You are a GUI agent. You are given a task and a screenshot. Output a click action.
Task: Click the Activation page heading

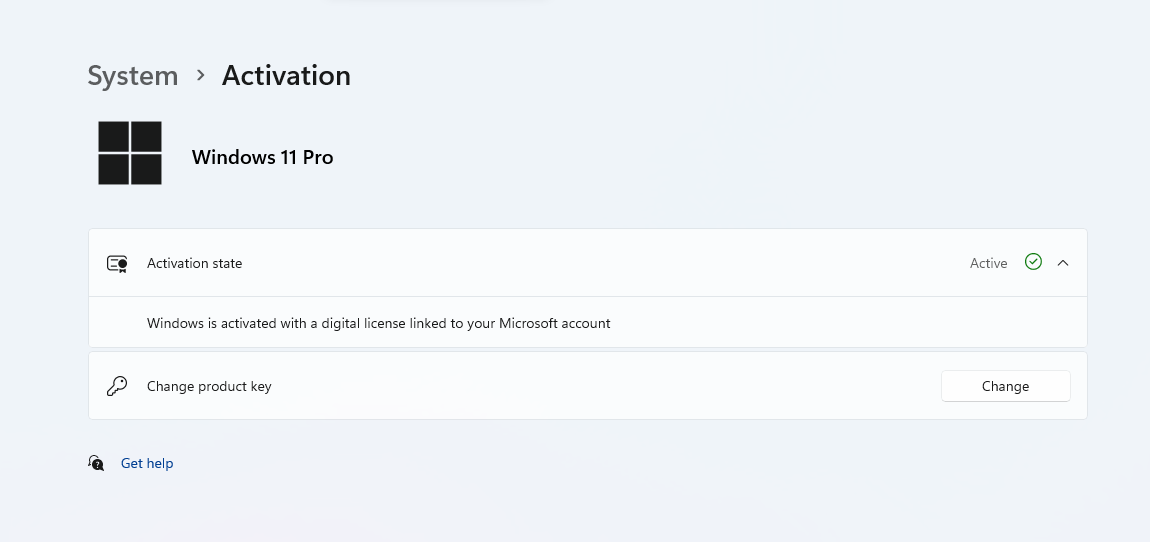286,76
